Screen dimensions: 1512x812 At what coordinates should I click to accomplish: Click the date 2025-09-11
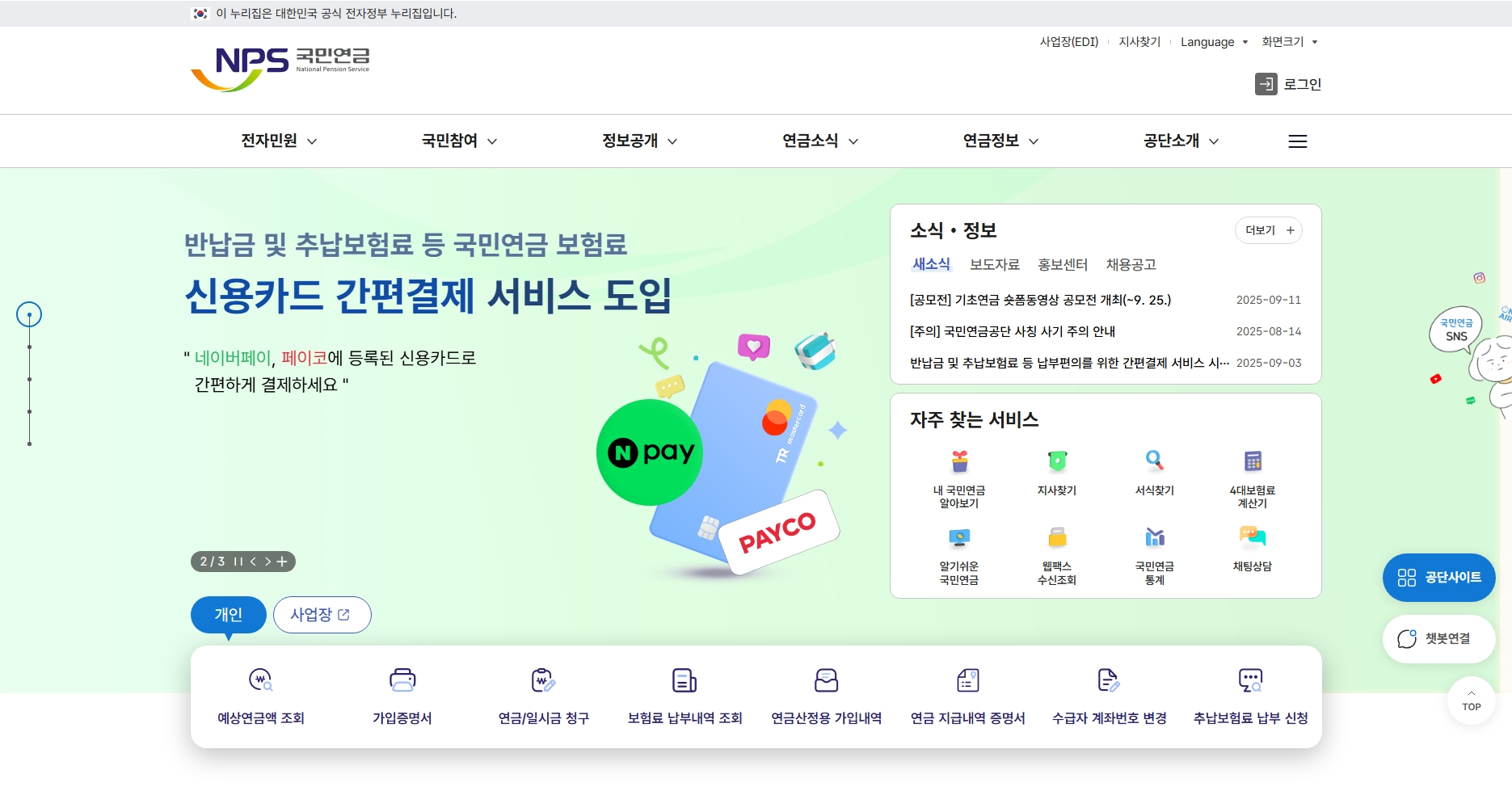pos(1269,300)
